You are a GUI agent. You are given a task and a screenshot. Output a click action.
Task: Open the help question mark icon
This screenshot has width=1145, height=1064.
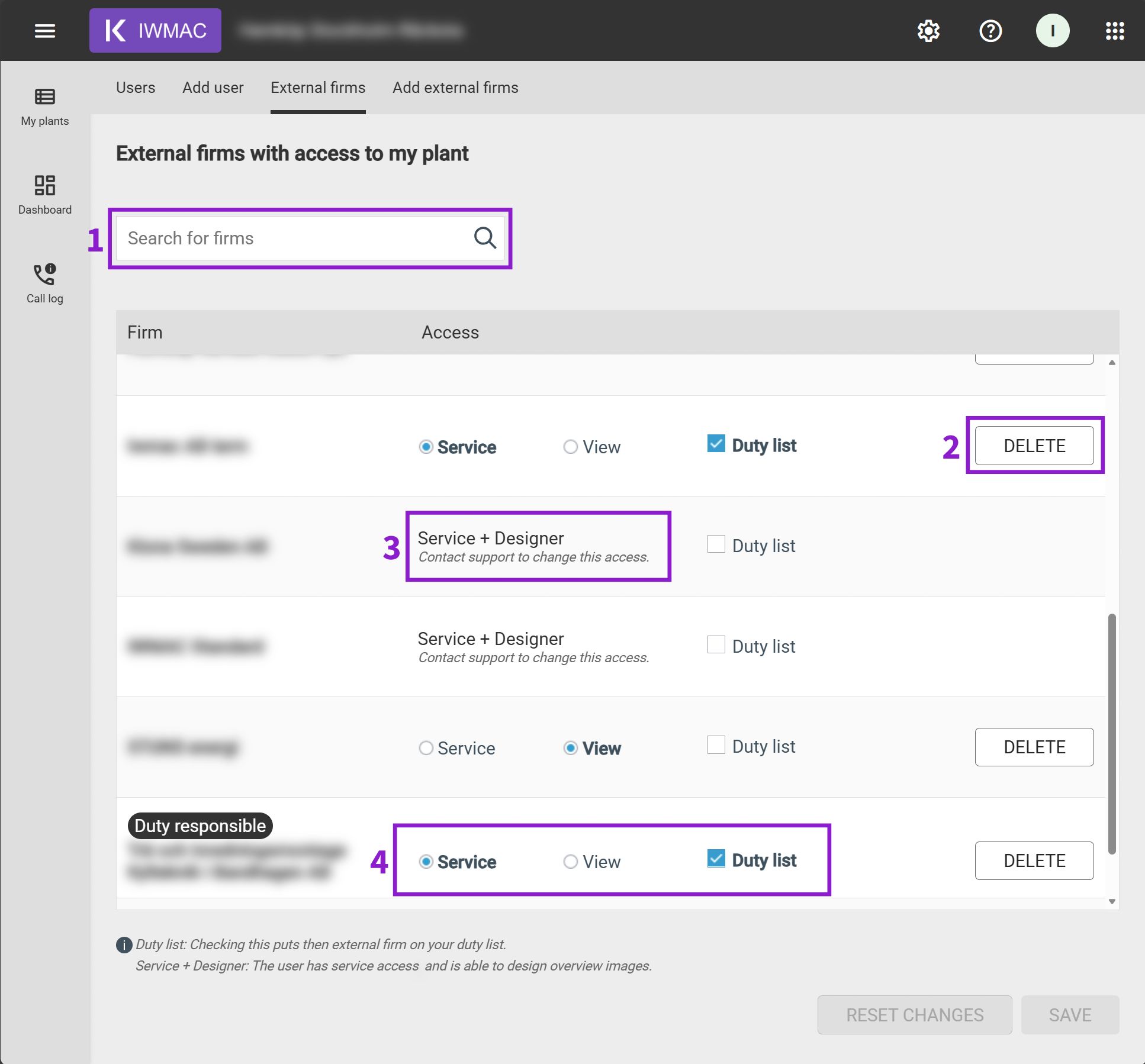point(990,31)
